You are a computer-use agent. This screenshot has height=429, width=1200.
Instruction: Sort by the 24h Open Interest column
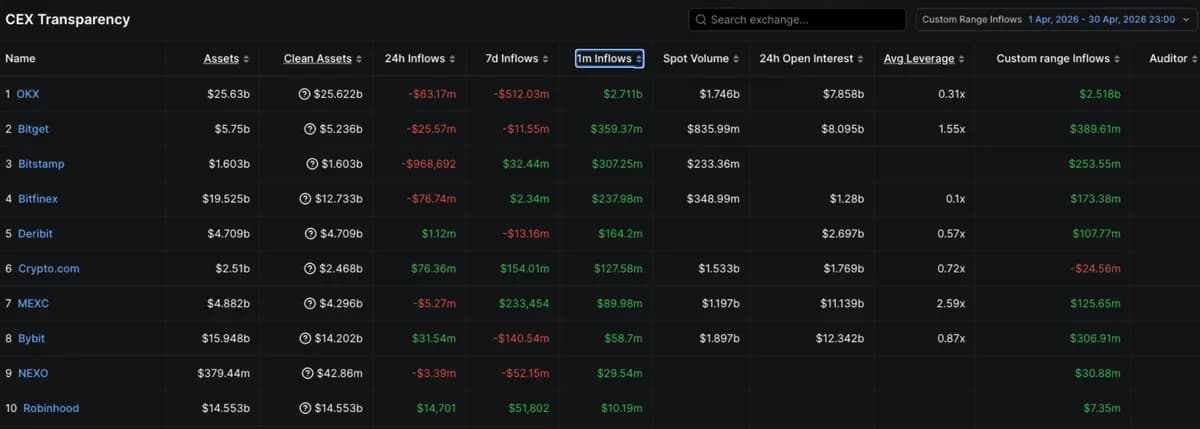811,59
